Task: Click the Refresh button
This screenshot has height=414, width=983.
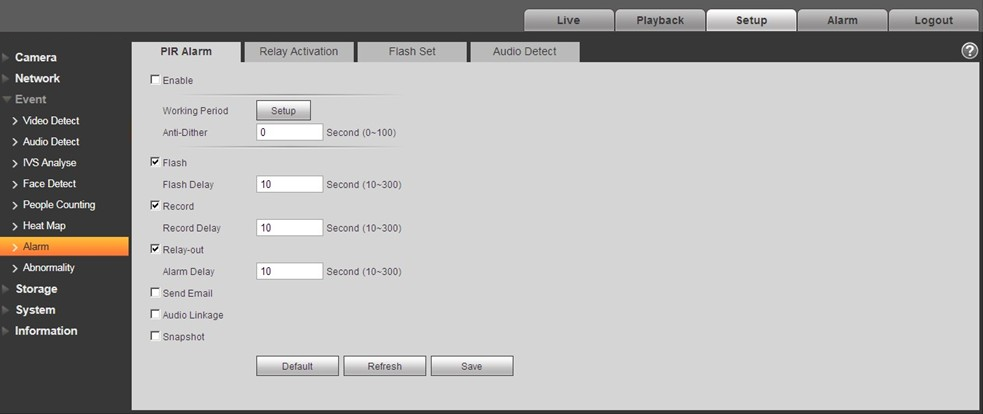Action: 385,366
